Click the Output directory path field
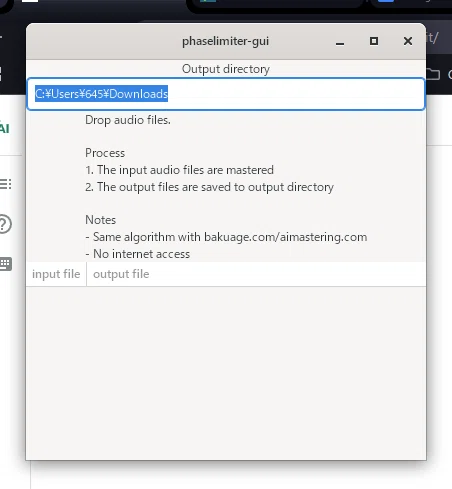Viewport: 452px width, 489px height. pos(226,94)
